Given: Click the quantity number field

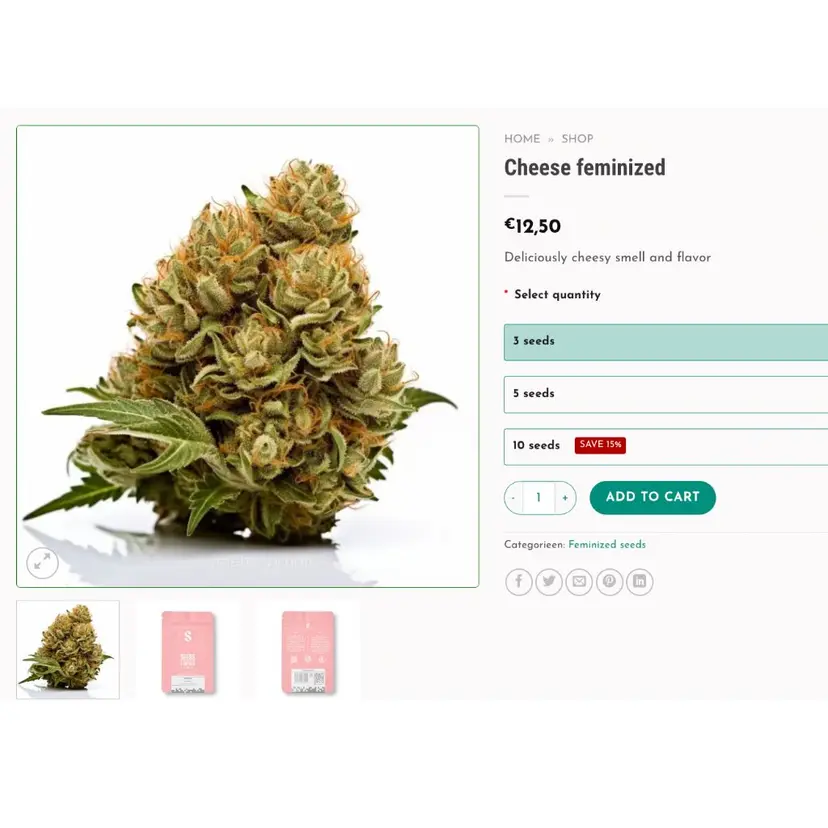Looking at the screenshot, I should coord(539,497).
